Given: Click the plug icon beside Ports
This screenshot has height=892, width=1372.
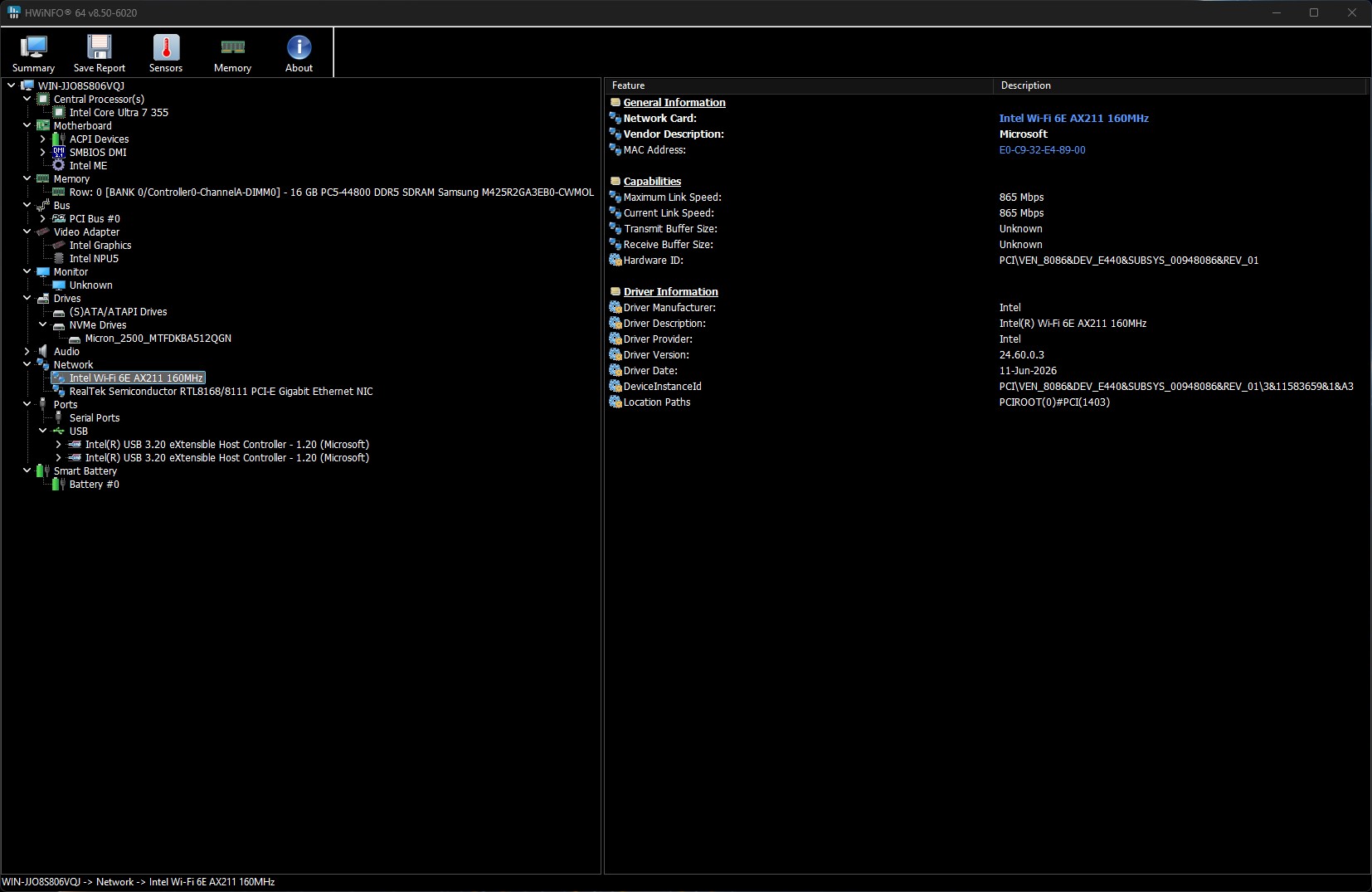Looking at the screenshot, I should click(43, 404).
